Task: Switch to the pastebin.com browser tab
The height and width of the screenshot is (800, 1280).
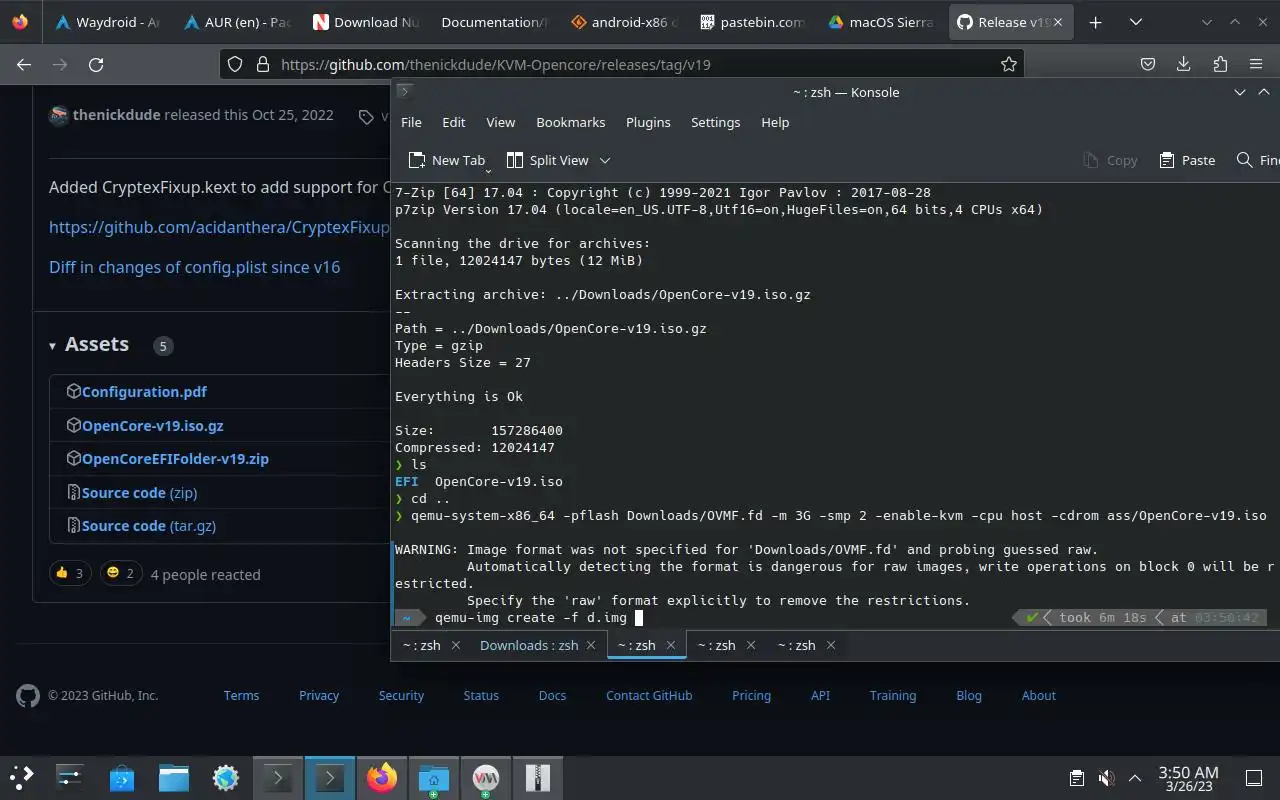Action: tap(753, 22)
